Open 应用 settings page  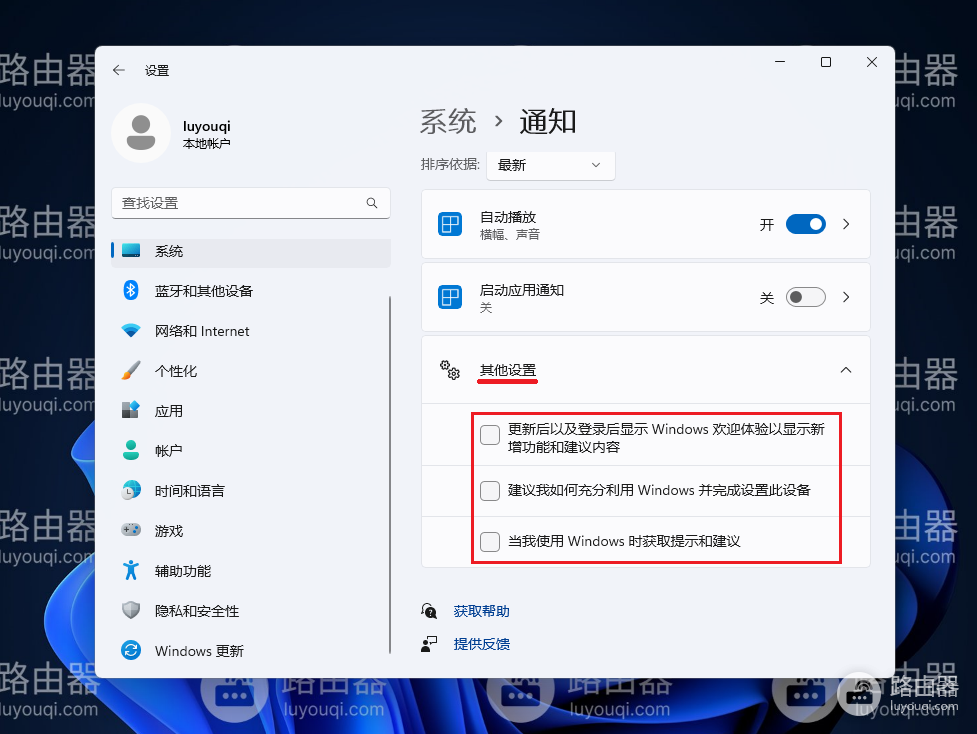click(x=251, y=411)
